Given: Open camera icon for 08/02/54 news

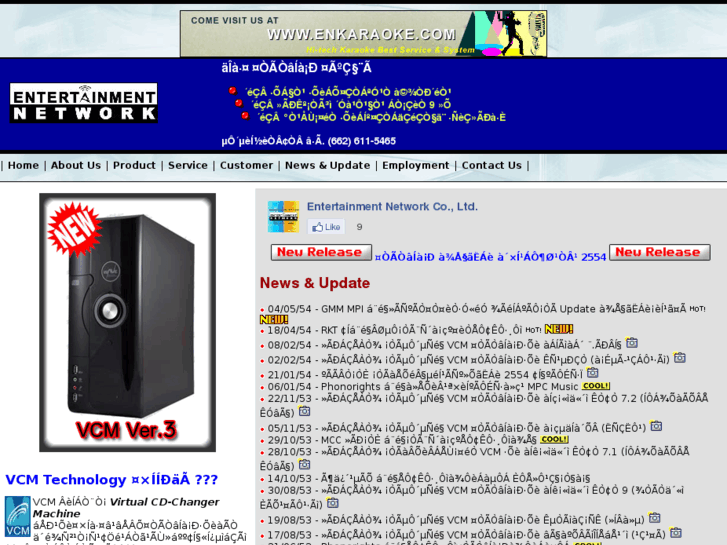Looking at the screenshot, I should point(631,343).
